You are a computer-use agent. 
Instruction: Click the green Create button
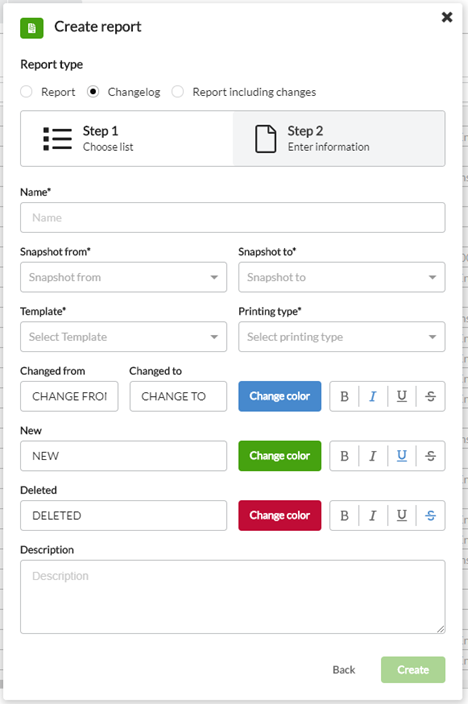[413, 670]
